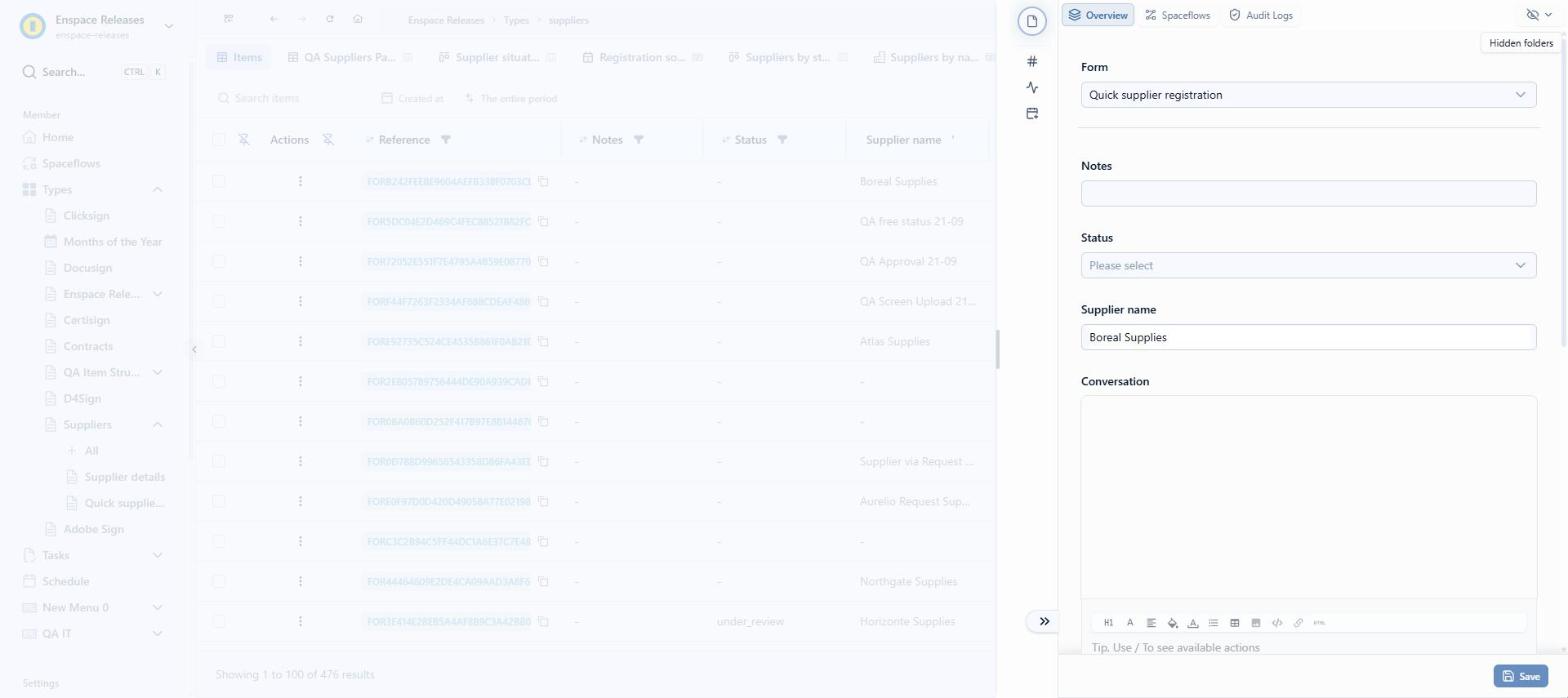1568x698 pixels.
Task: Toggle HTML mode in editor toolbar
Action: [1319, 623]
